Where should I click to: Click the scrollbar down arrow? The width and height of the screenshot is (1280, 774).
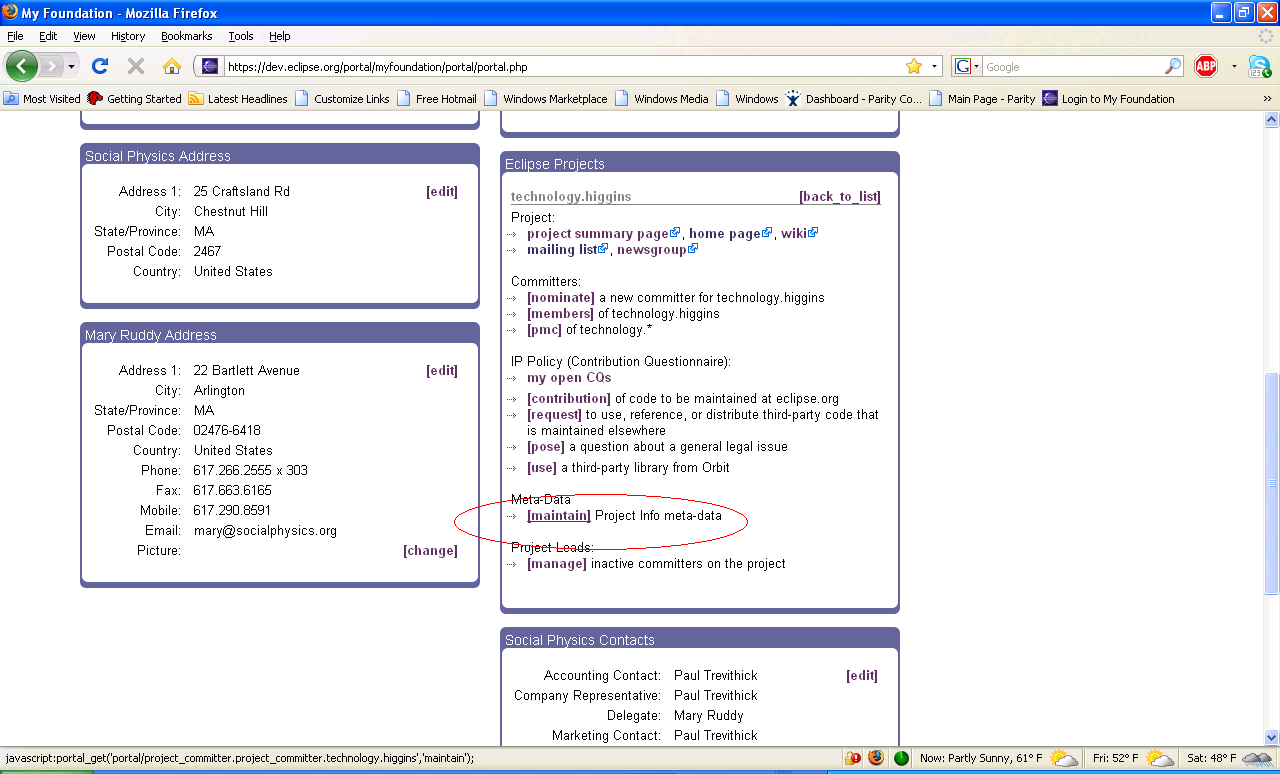click(x=1271, y=737)
